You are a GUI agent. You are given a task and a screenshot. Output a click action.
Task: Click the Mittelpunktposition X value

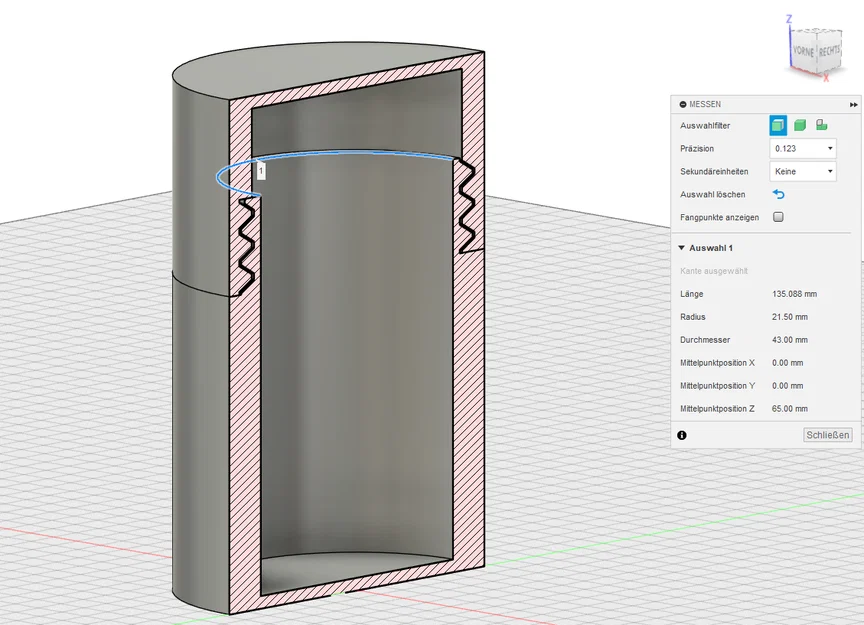point(787,363)
